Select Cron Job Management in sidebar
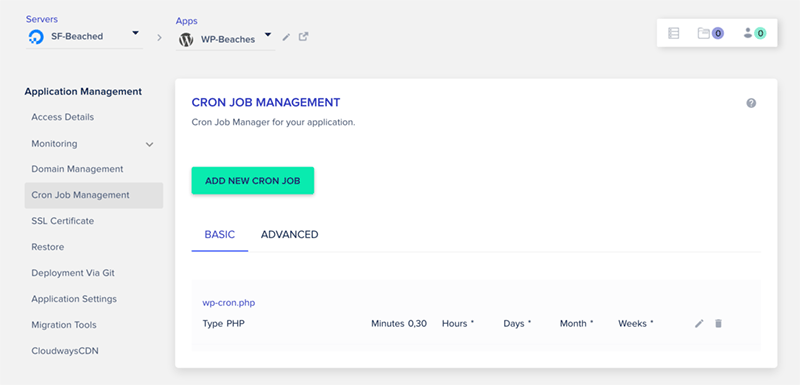 [94, 195]
